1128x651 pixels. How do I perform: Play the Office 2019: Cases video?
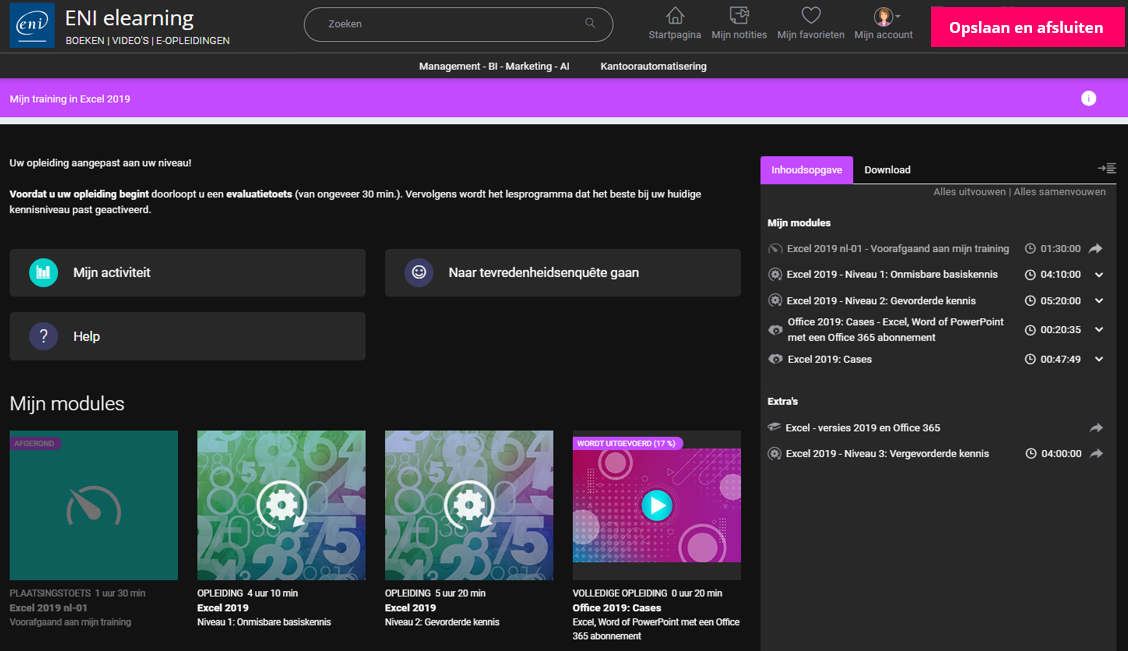coord(657,505)
